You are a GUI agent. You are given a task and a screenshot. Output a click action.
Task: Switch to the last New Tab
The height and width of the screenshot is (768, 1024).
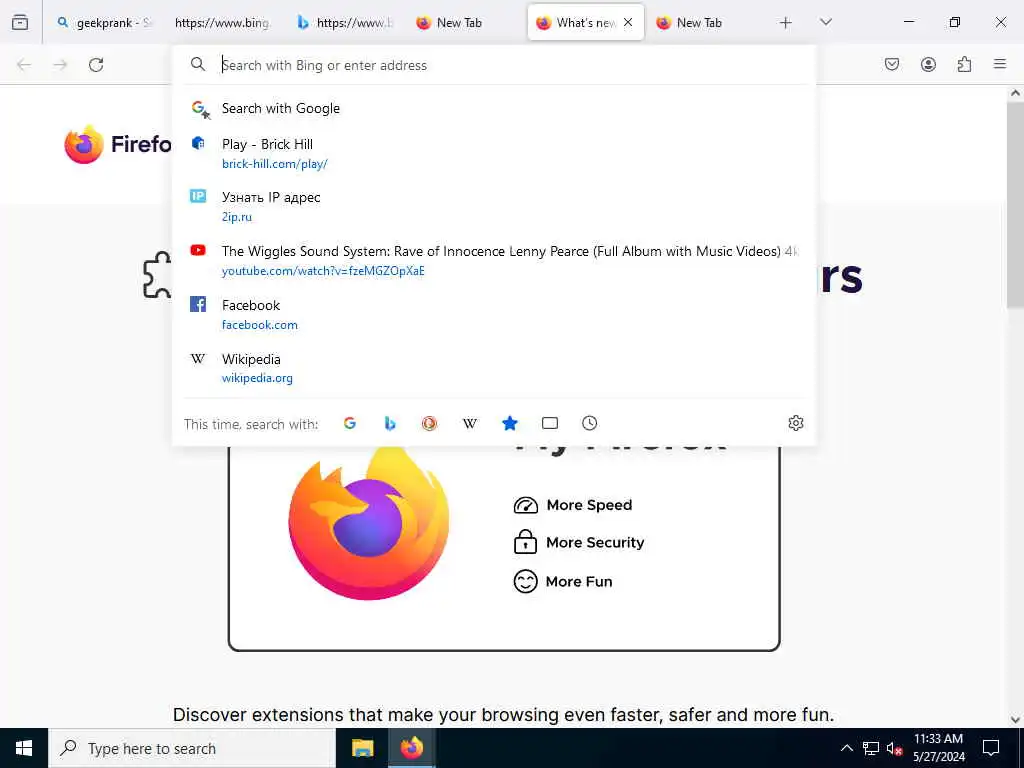coord(704,23)
